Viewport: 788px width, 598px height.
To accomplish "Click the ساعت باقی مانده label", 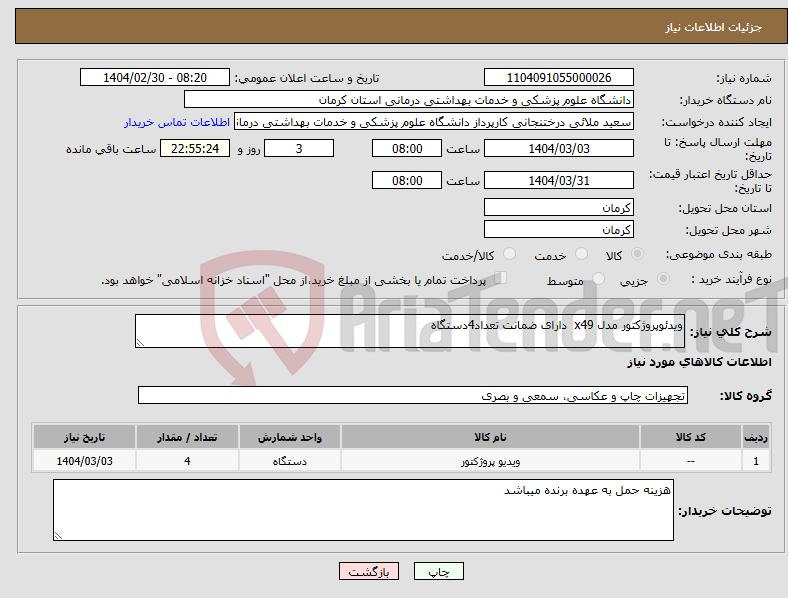I will 111,149.
